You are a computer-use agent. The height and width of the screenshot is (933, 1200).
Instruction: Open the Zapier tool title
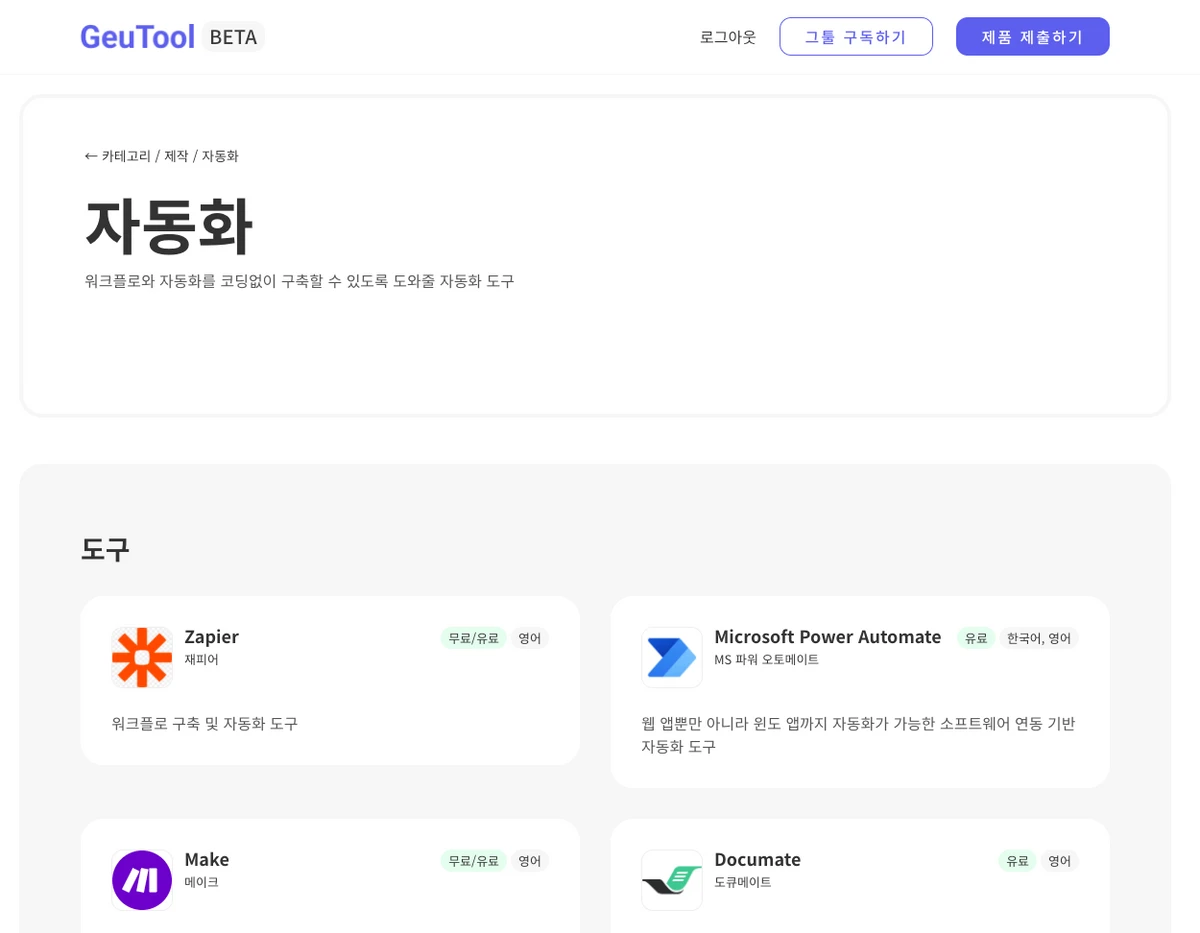(211, 636)
